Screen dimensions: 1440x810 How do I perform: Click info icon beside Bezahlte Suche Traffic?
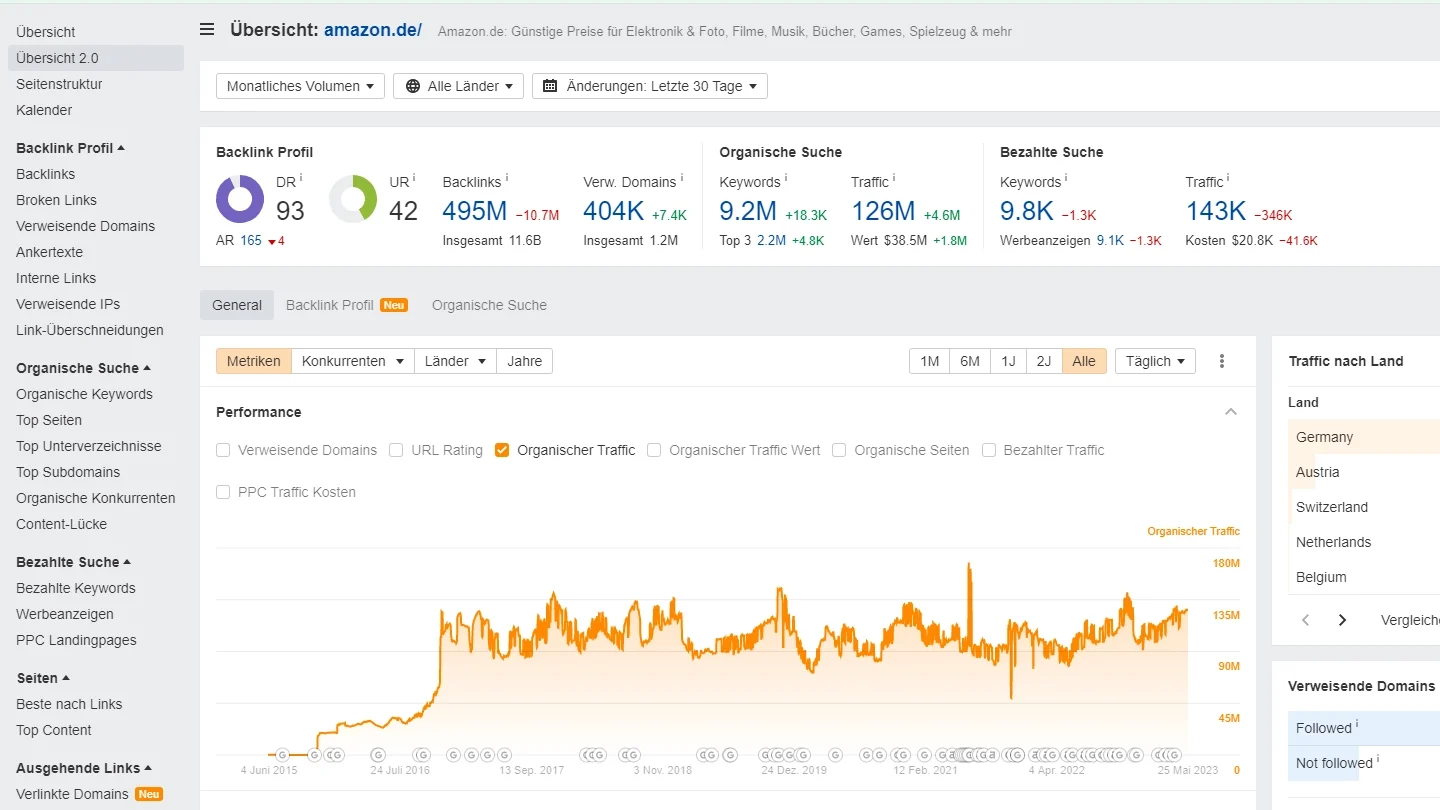click(1228, 178)
